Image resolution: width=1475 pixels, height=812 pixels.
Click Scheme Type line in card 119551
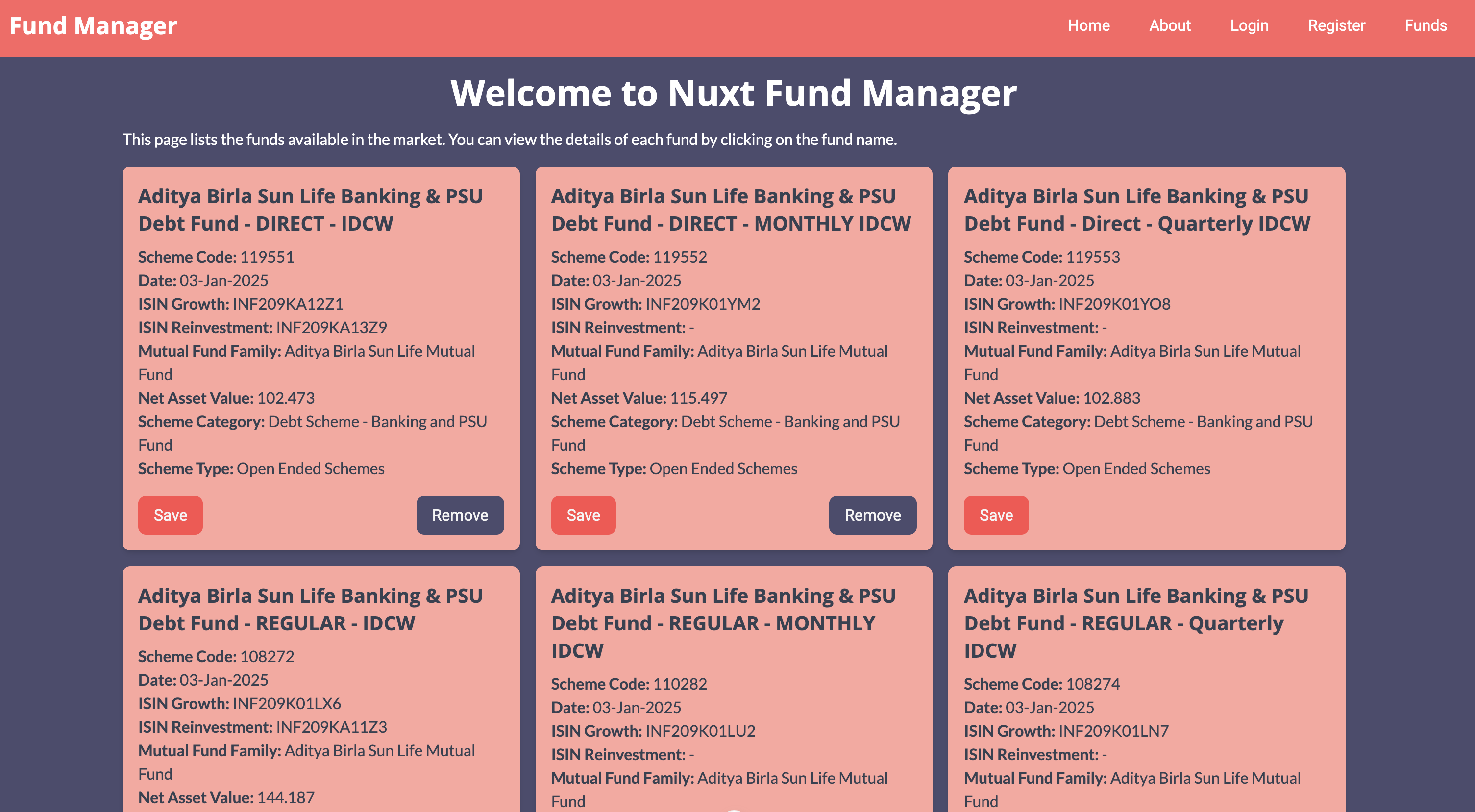click(261, 469)
